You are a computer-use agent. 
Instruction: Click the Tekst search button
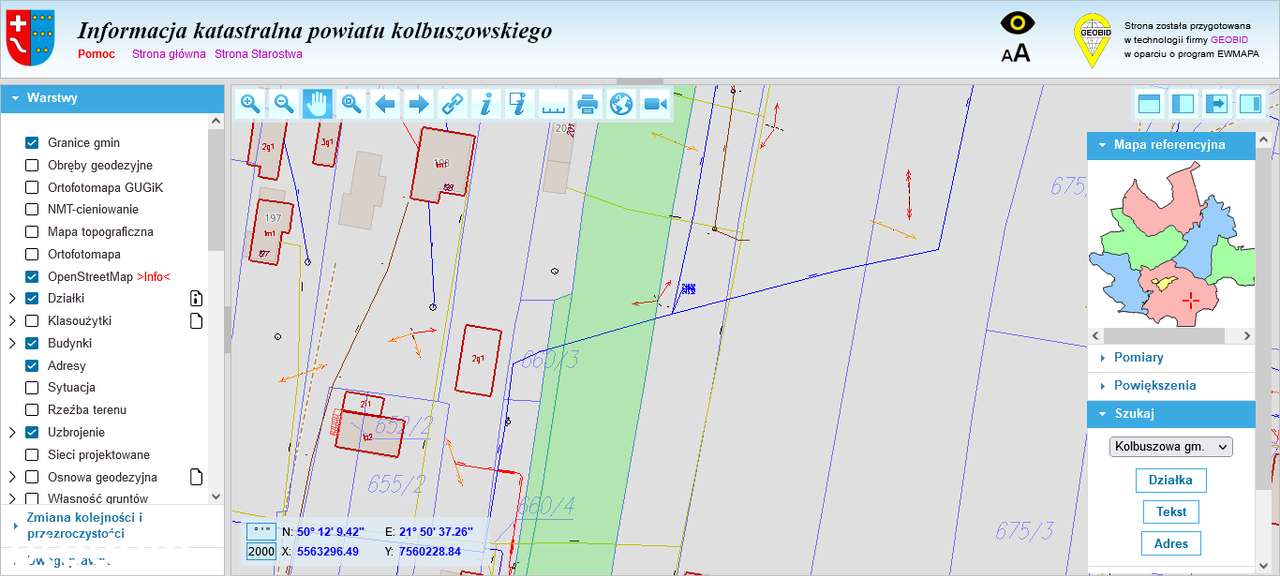[x=1171, y=512]
